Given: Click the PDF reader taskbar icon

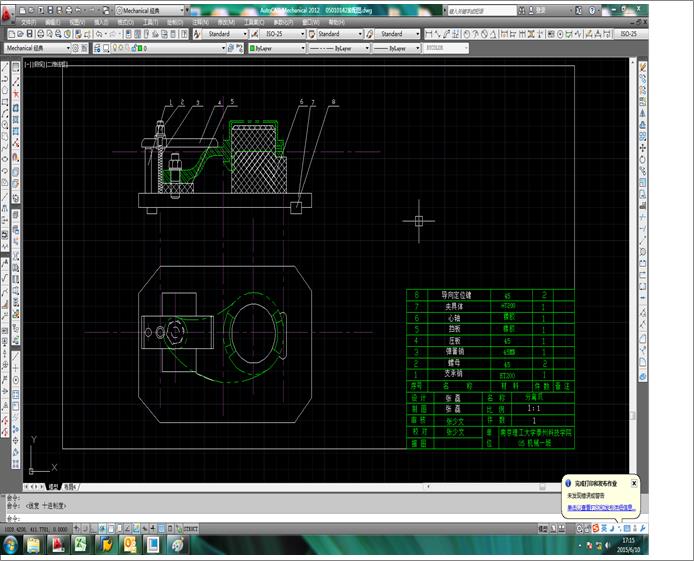Looking at the screenshot, I should (x=59, y=544).
